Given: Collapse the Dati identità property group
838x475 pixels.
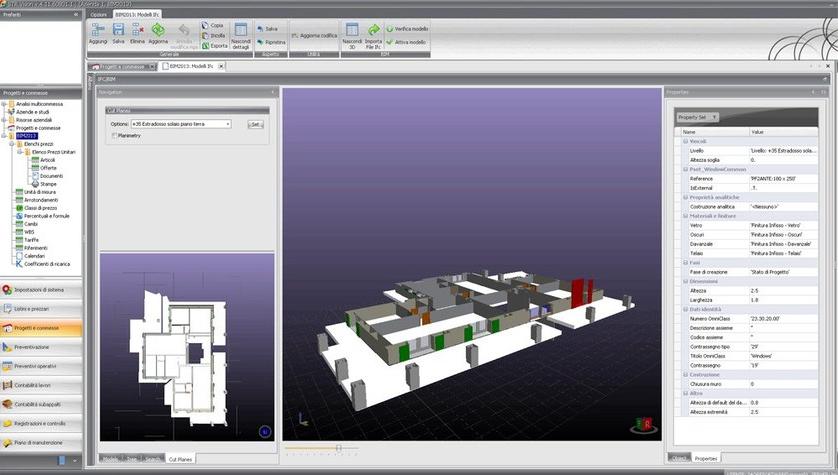Looking at the screenshot, I should tap(685, 309).
